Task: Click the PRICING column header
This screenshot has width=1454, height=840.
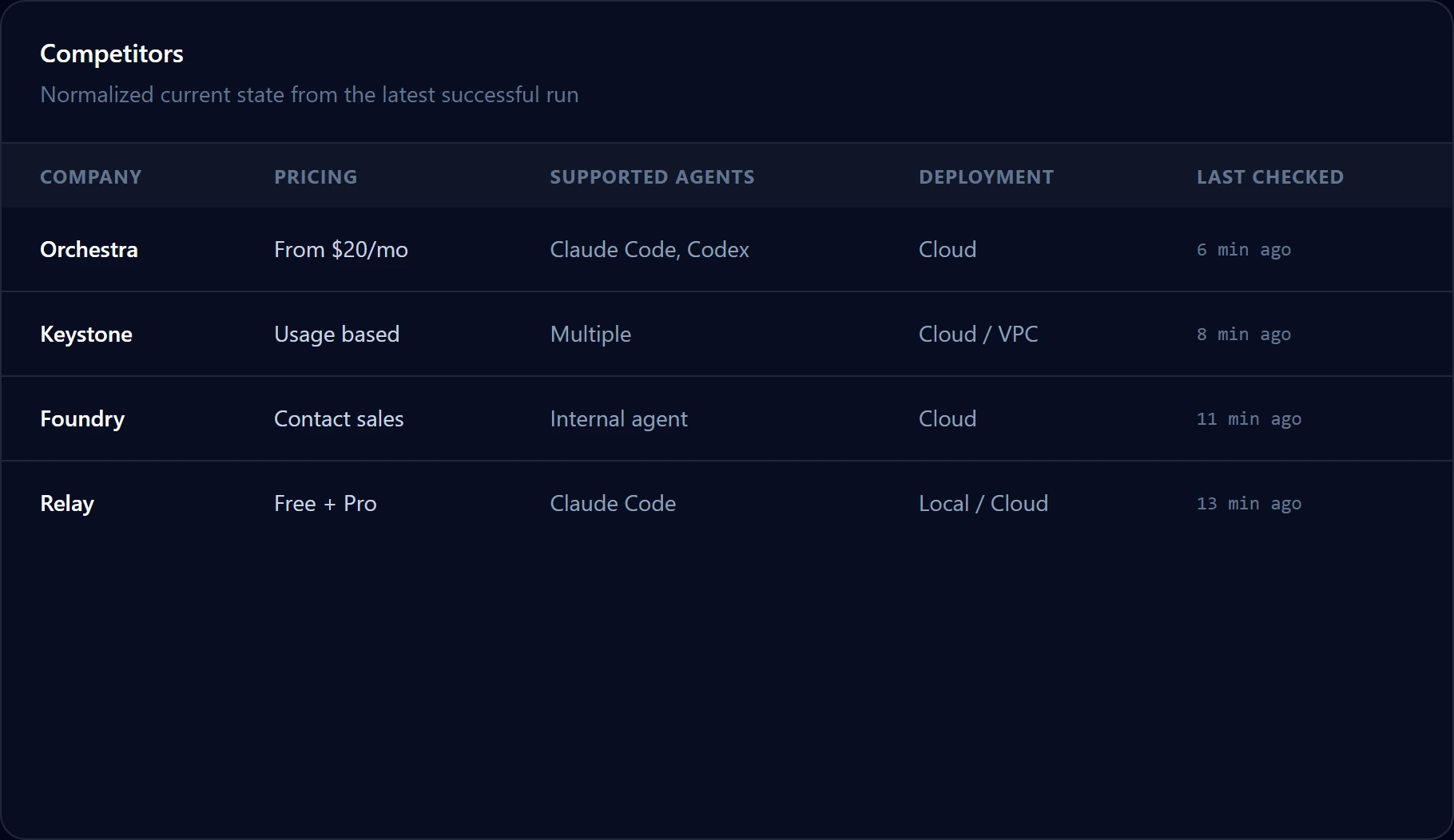Action: tap(316, 176)
